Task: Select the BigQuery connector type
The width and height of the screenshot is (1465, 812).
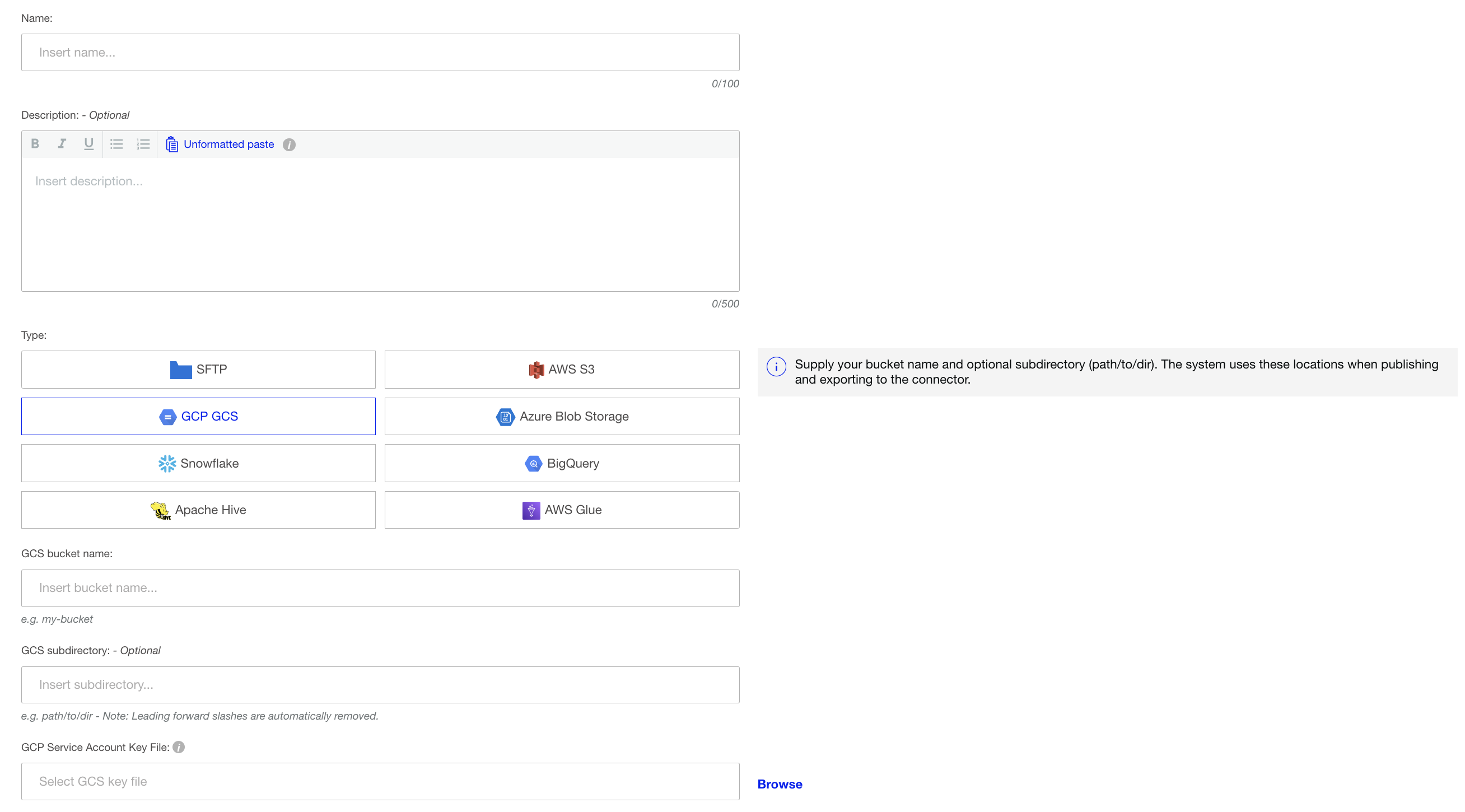Action: (x=562, y=464)
